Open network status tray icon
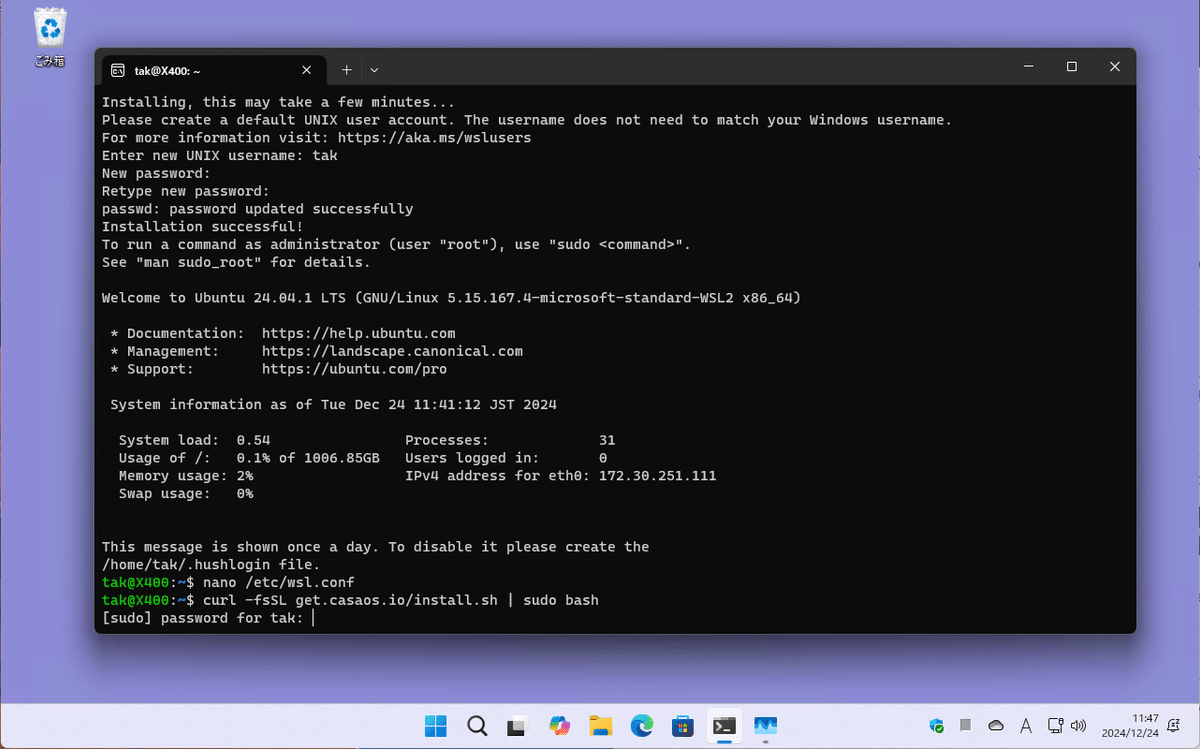1200x749 pixels. click(1056, 725)
